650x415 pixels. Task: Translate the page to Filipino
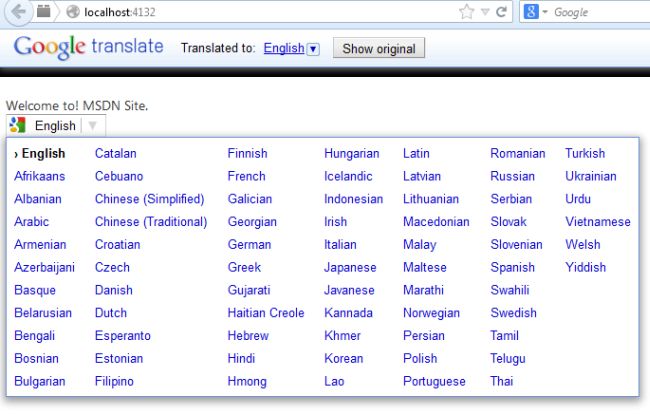[x=114, y=381]
